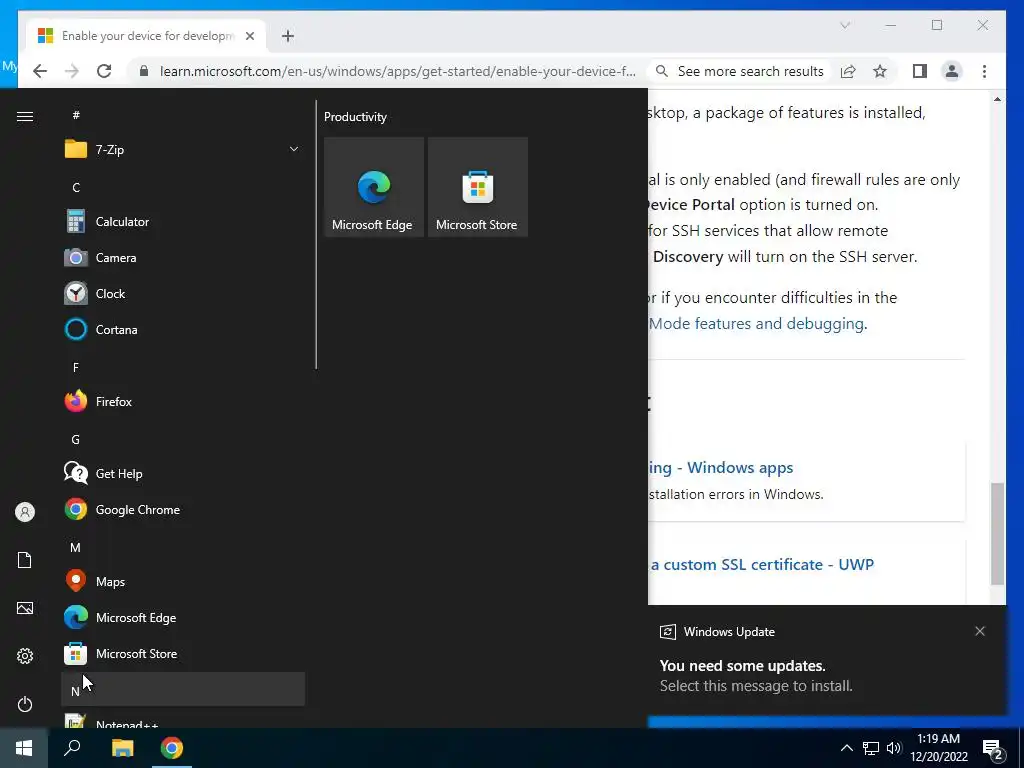This screenshot has height=768, width=1024.
Task: Open Settings gear in Start sidebar
Action: click(25, 656)
